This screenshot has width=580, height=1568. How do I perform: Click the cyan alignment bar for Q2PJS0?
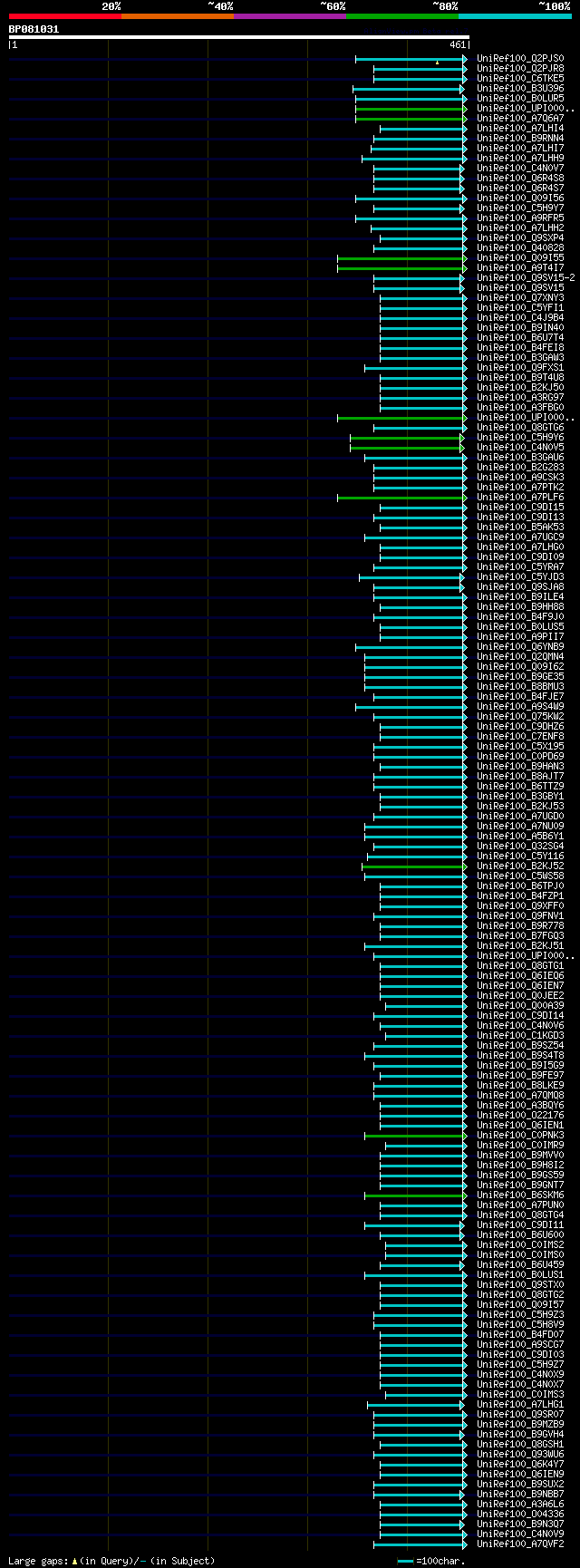coord(411,58)
